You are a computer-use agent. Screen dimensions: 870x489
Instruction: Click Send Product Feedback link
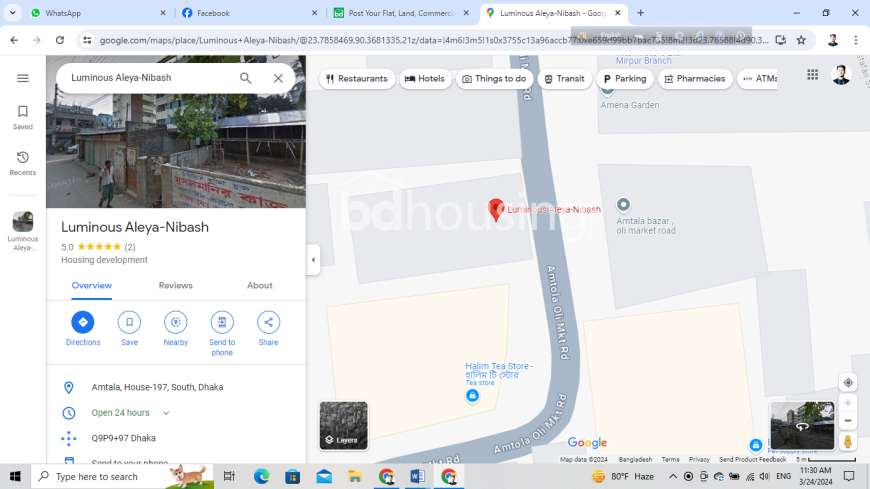[x=752, y=460]
